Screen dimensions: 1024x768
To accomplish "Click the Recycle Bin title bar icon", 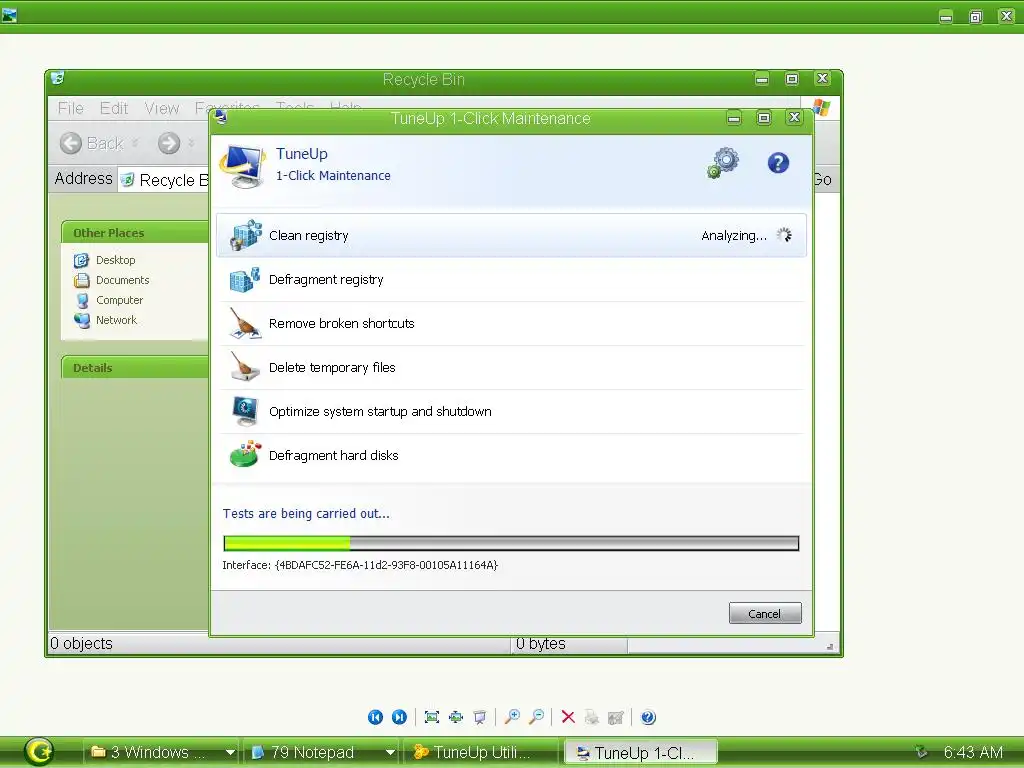I will tap(57, 78).
